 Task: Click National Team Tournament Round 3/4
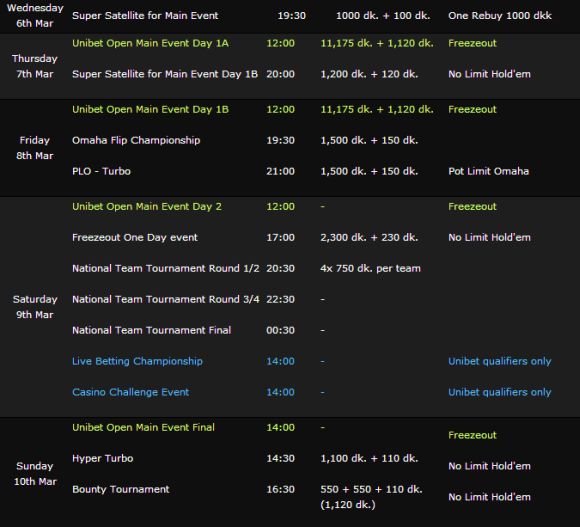[166, 299]
